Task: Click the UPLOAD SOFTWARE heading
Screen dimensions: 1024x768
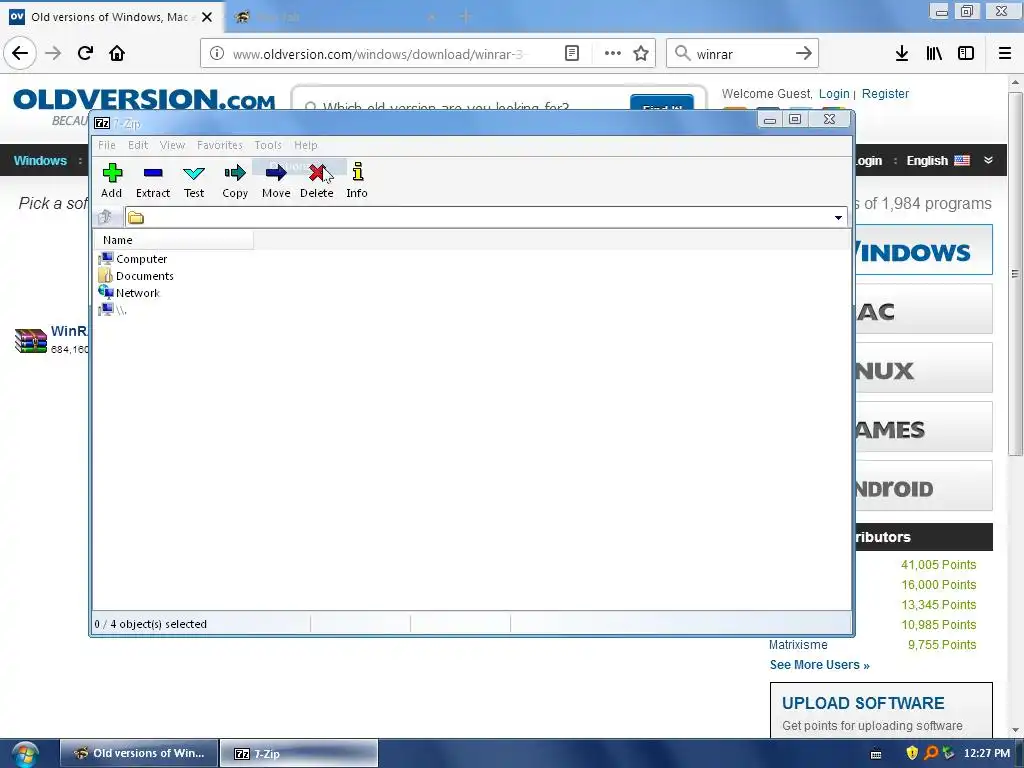Action: (x=863, y=703)
